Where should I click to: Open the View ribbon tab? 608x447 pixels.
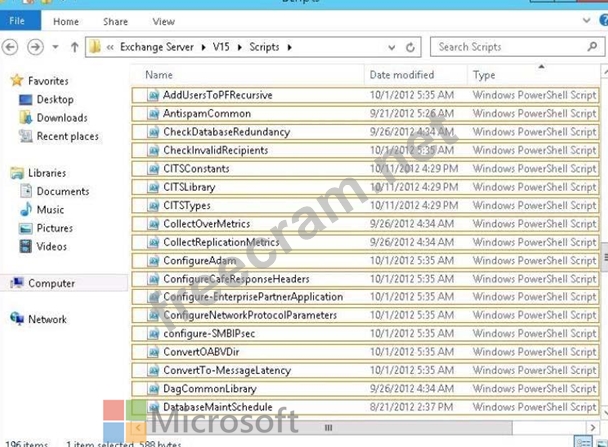coord(163,22)
